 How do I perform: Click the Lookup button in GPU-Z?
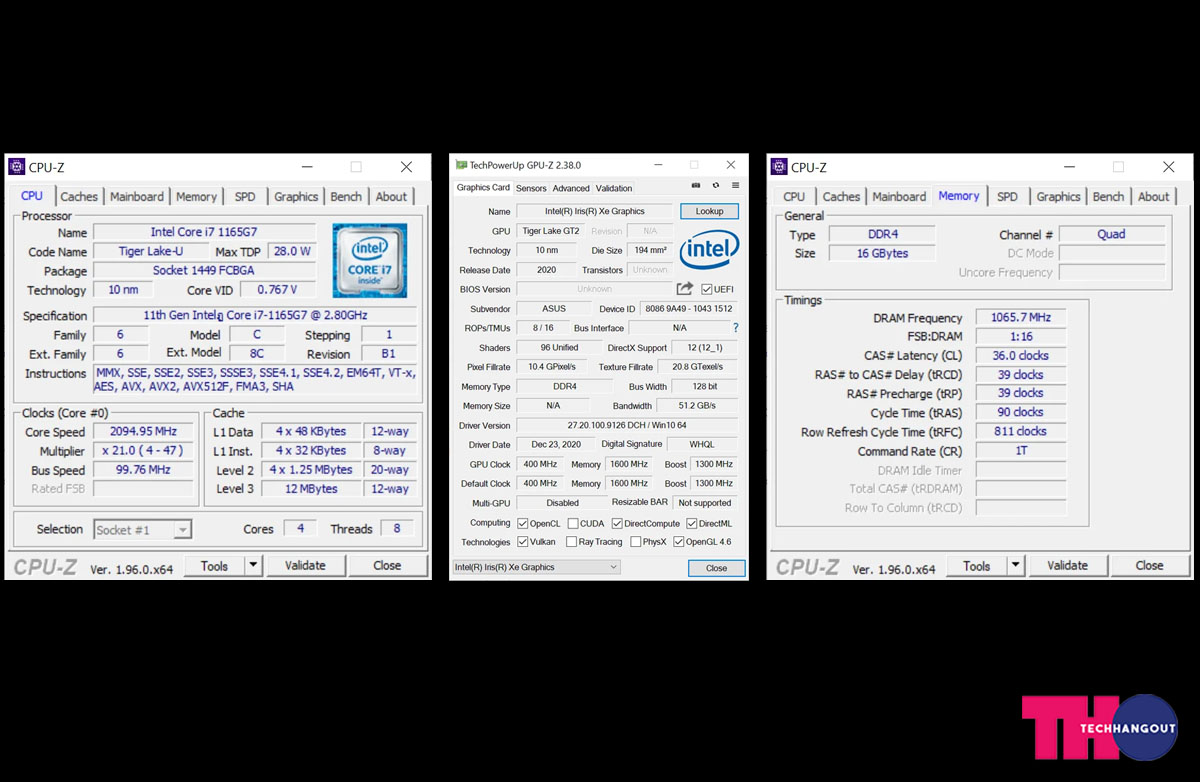pyautogui.click(x=710, y=211)
